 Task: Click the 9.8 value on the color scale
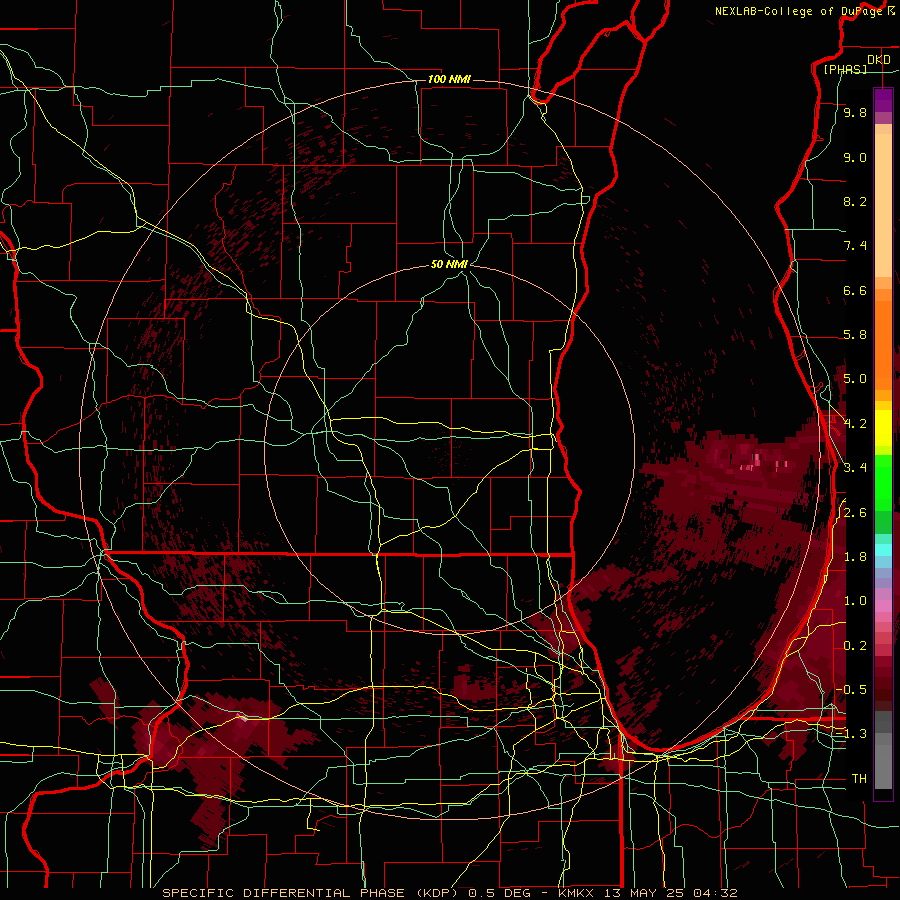pos(855,112)
